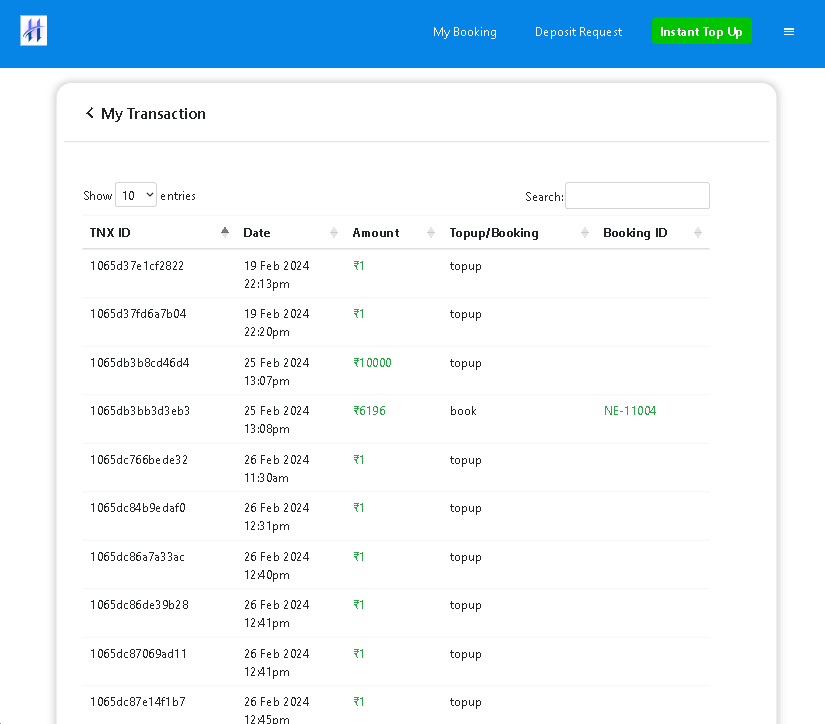825x724 pixels.
Task: Click the My Transaction heading
Action: [x=153, y=114]
